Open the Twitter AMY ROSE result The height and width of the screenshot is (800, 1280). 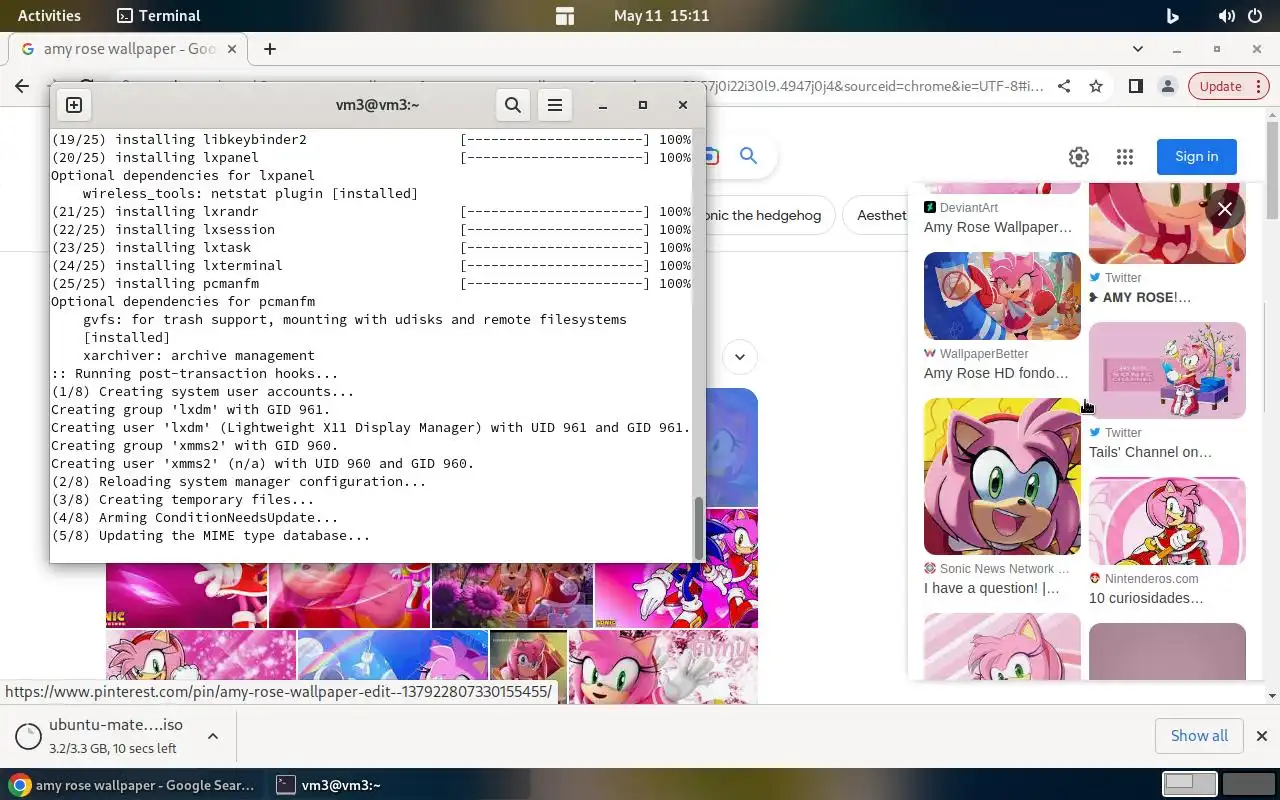point(1140,297)
